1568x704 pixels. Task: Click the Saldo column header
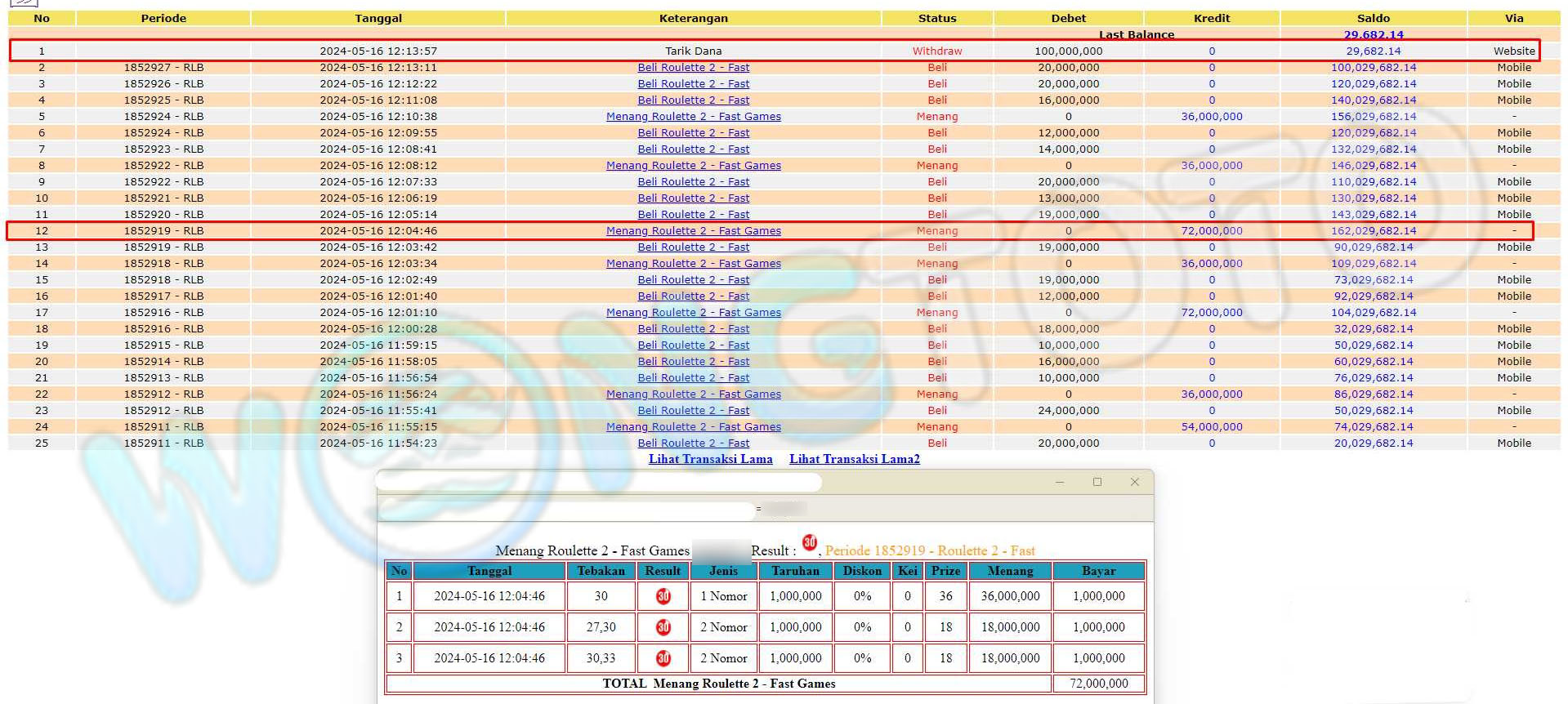(x=1373, y=18)
